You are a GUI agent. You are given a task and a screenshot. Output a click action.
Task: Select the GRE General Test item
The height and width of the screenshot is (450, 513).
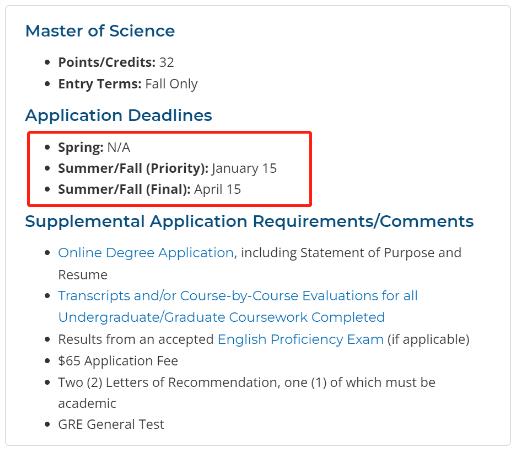pyautogui.click(x=111, y=424)
